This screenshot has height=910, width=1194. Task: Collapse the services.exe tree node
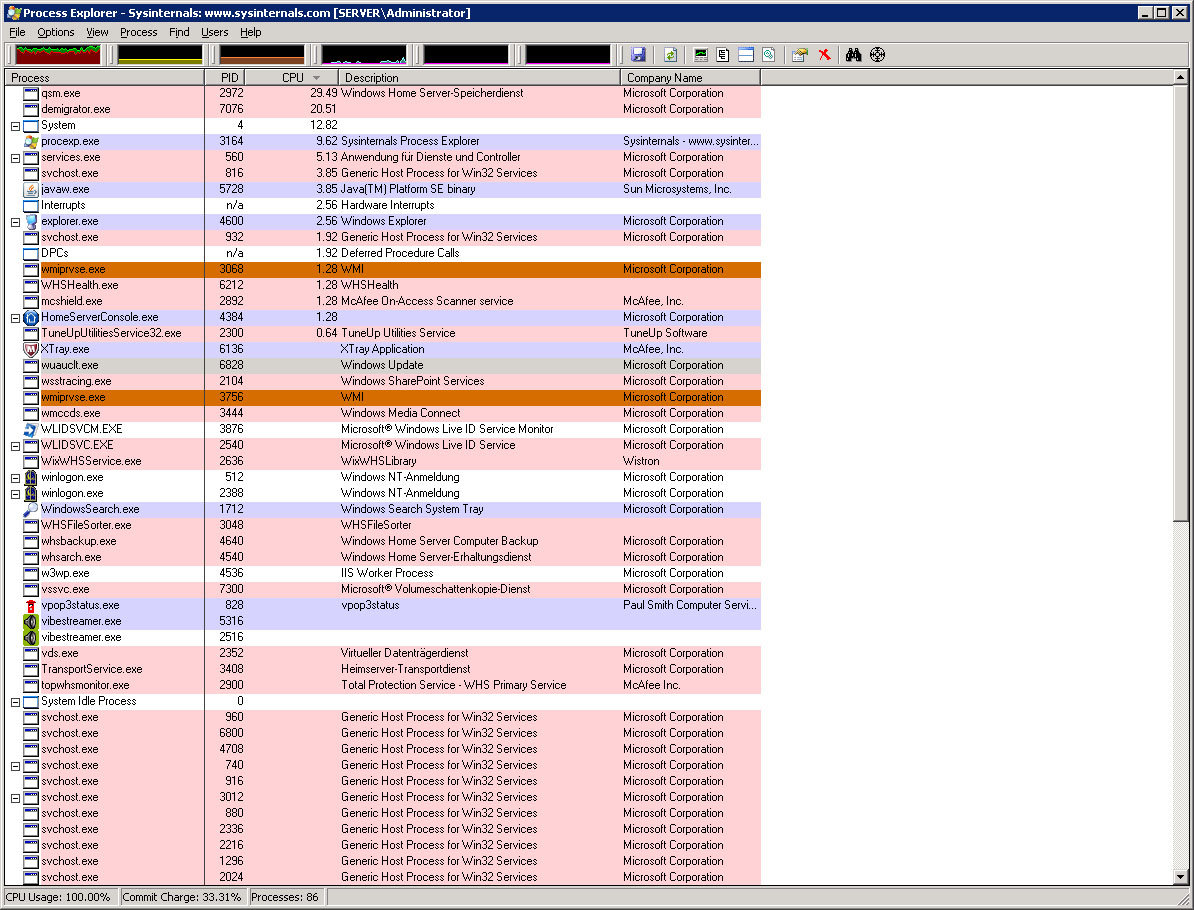point(15,158)
